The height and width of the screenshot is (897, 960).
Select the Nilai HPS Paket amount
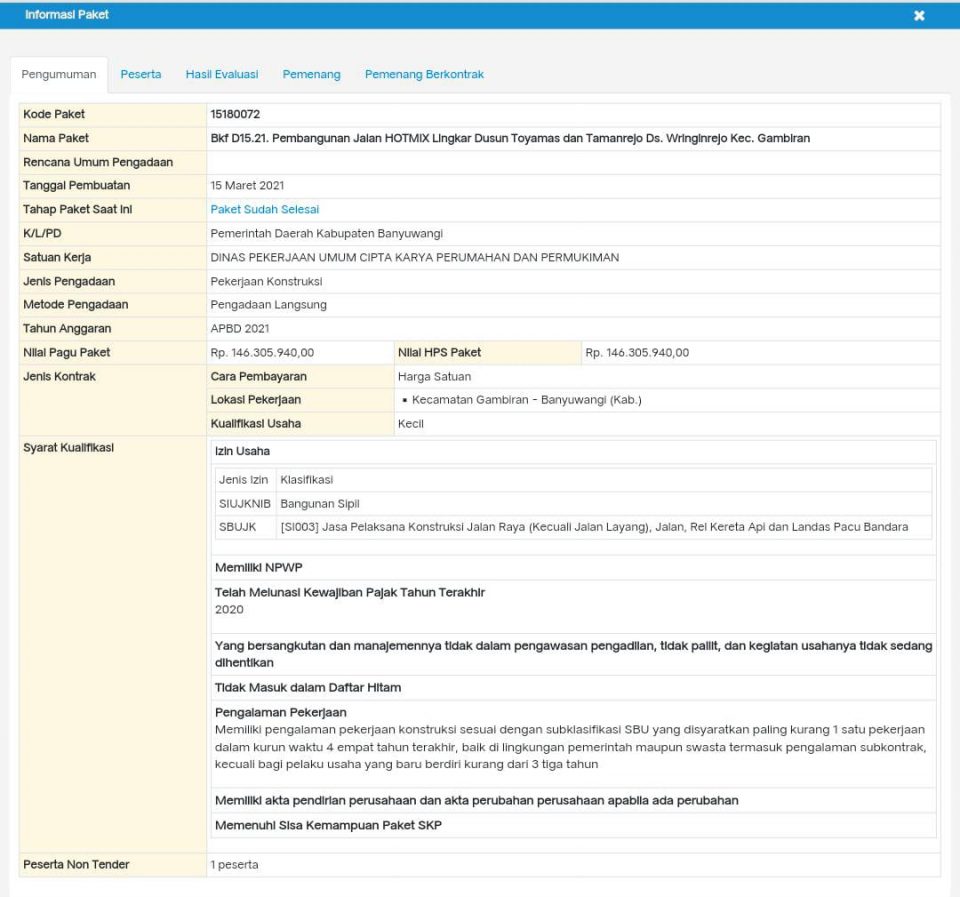coord(637,352)
